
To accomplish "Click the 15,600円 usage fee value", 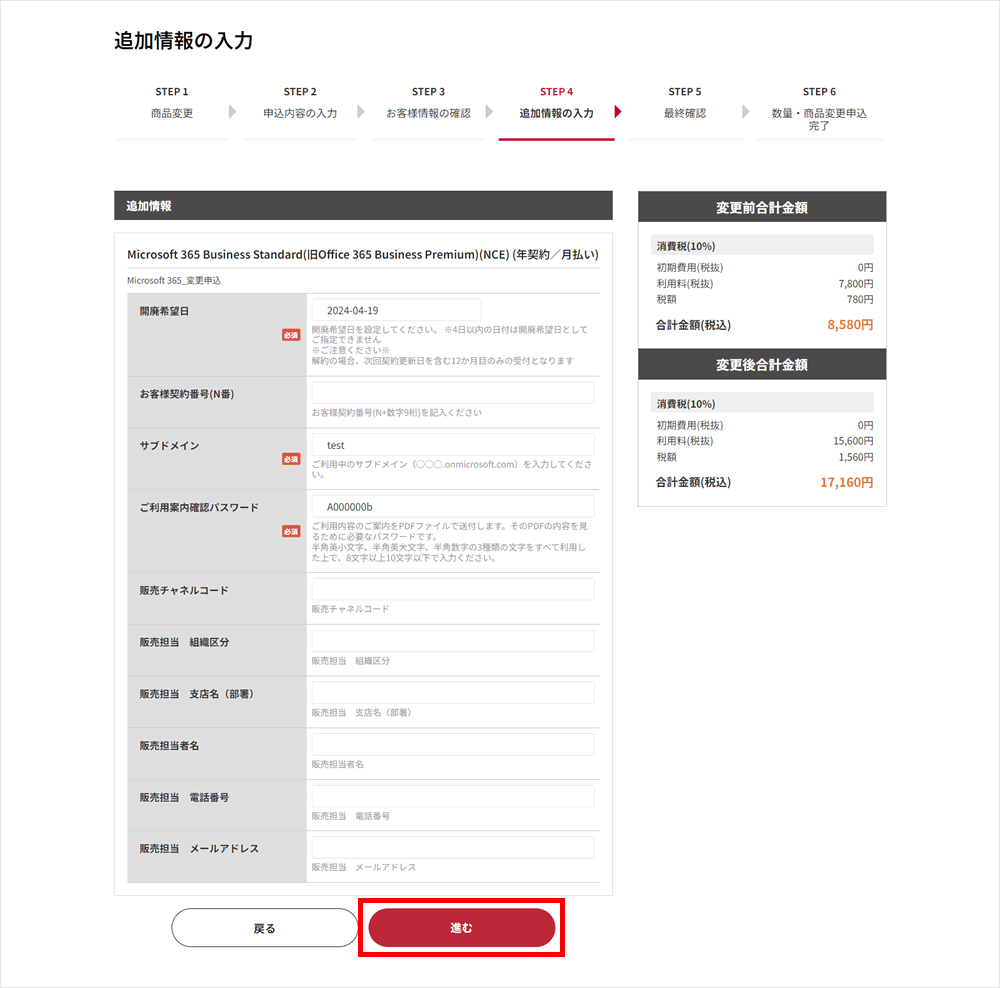I will [x=853, y=441].
